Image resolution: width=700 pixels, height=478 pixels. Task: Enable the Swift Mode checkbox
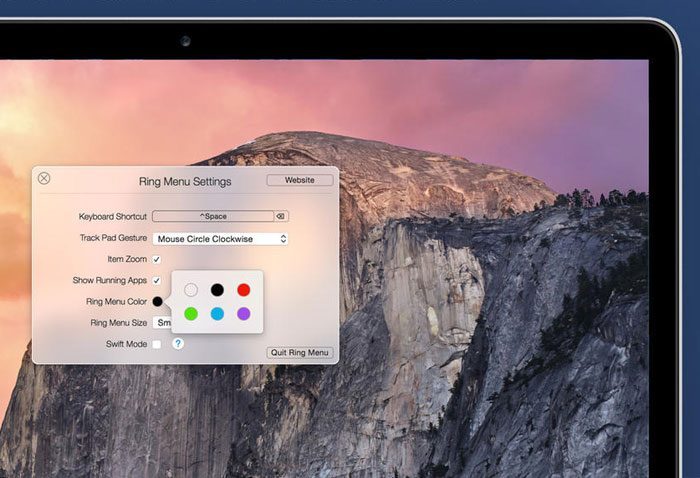[157, 344]
